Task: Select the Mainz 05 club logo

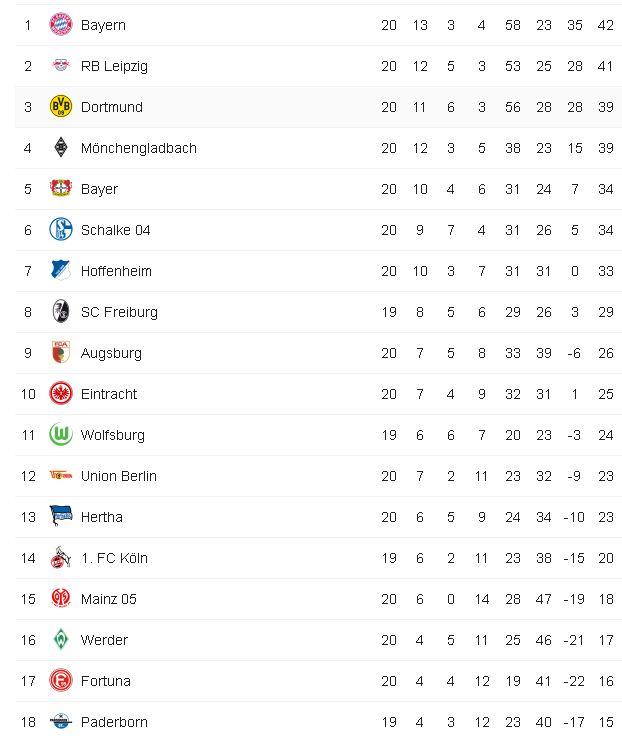Action: 61,599
